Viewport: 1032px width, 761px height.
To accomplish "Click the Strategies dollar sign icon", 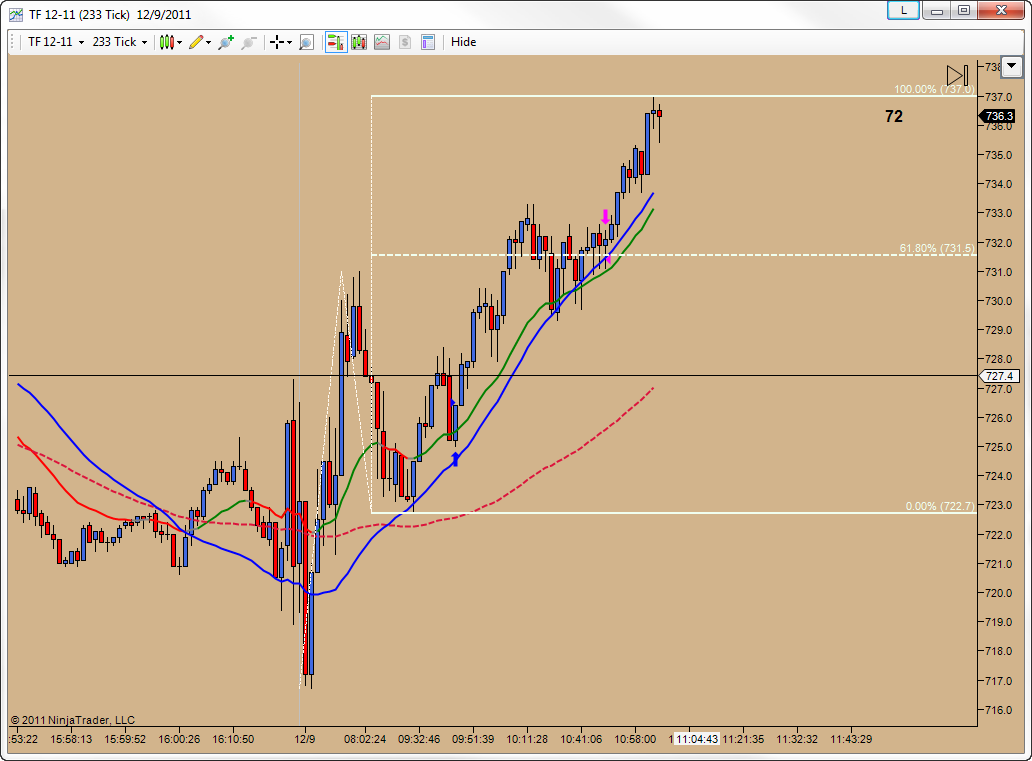I will (x=405, y=42).
